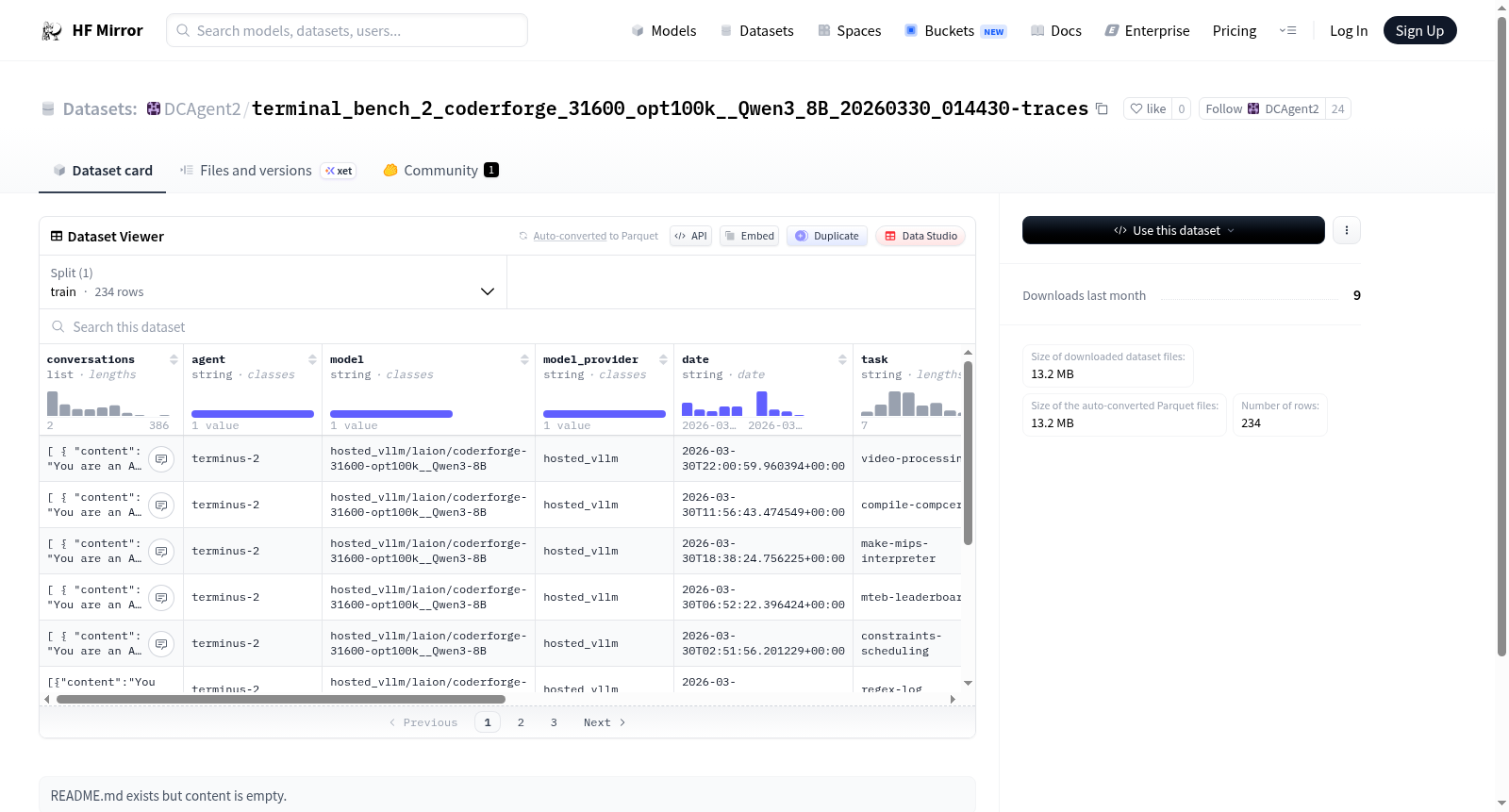The width and height of the screenshot is (1509, 812).
Task: Click the 24 followers count
Action: pyautogui.click(x=1337, y=108)
